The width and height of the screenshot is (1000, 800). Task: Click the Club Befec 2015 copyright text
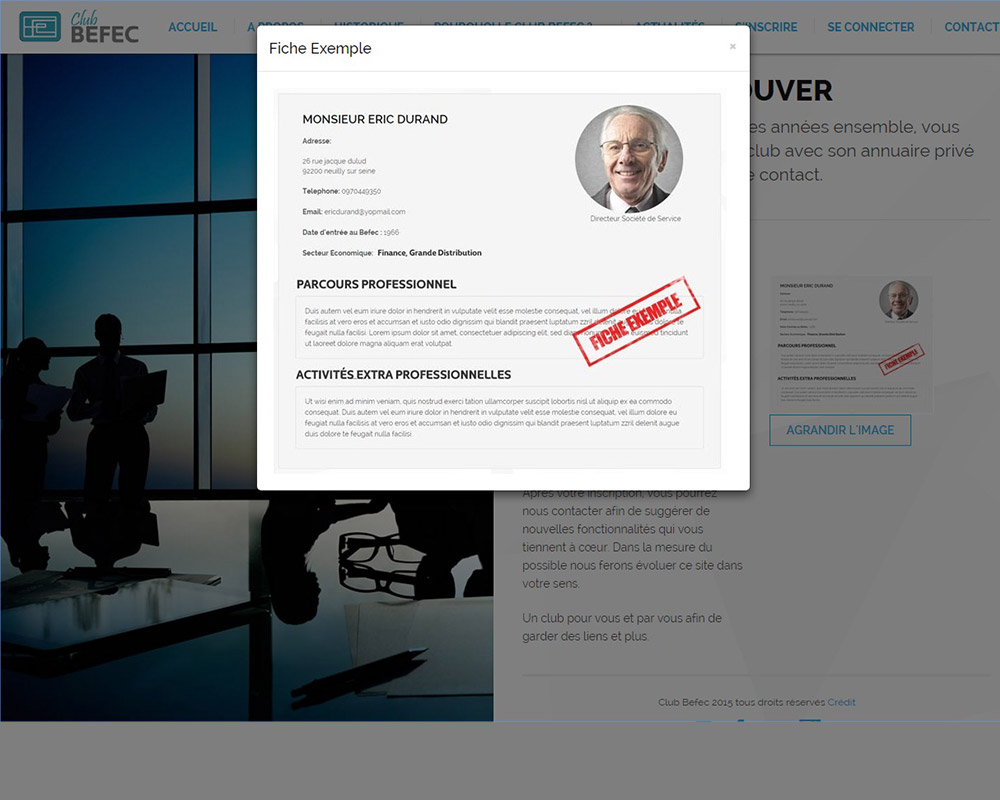click(x=741, y=702)
